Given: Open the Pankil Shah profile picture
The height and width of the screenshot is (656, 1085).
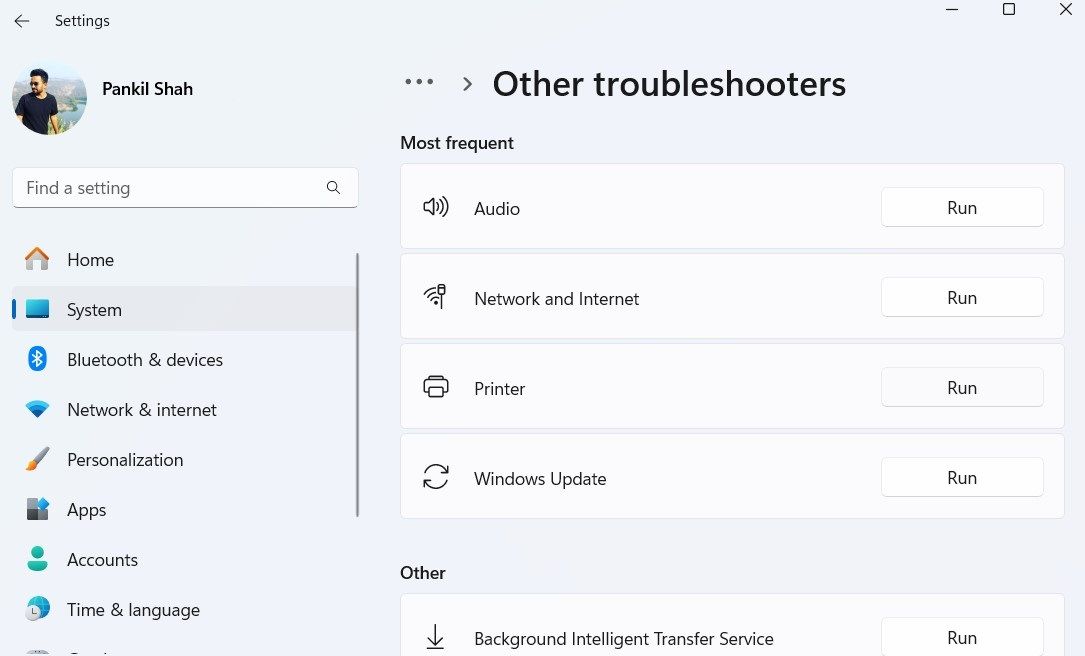Looking at the screenshot, I should pyautogui.click(x=49, y=98).
